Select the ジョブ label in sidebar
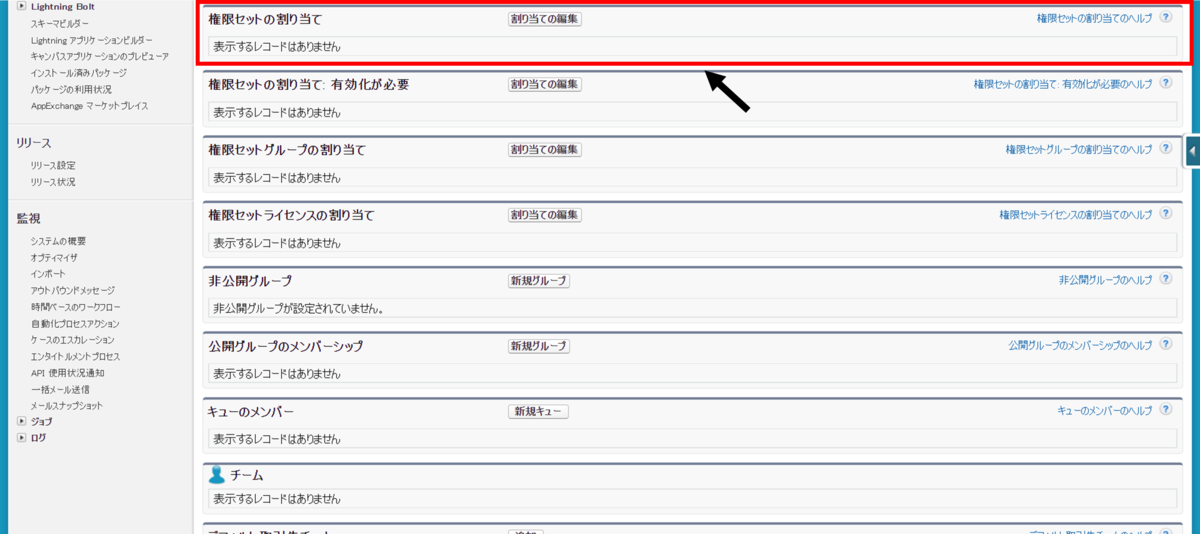Viewport: 1200px width, 534px height. [x=42, y=422]
